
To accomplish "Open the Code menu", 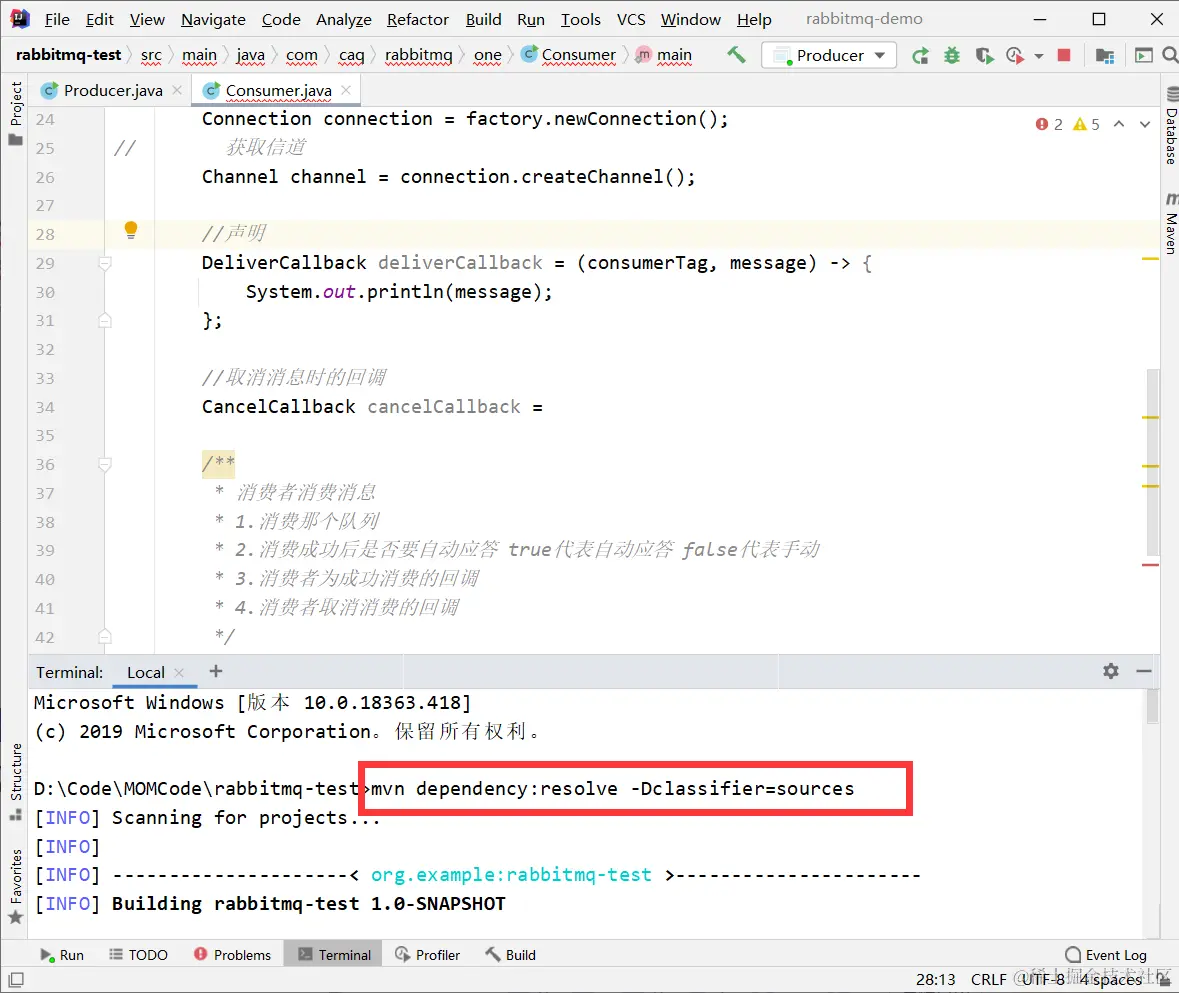I will click(x=280, y=20).
